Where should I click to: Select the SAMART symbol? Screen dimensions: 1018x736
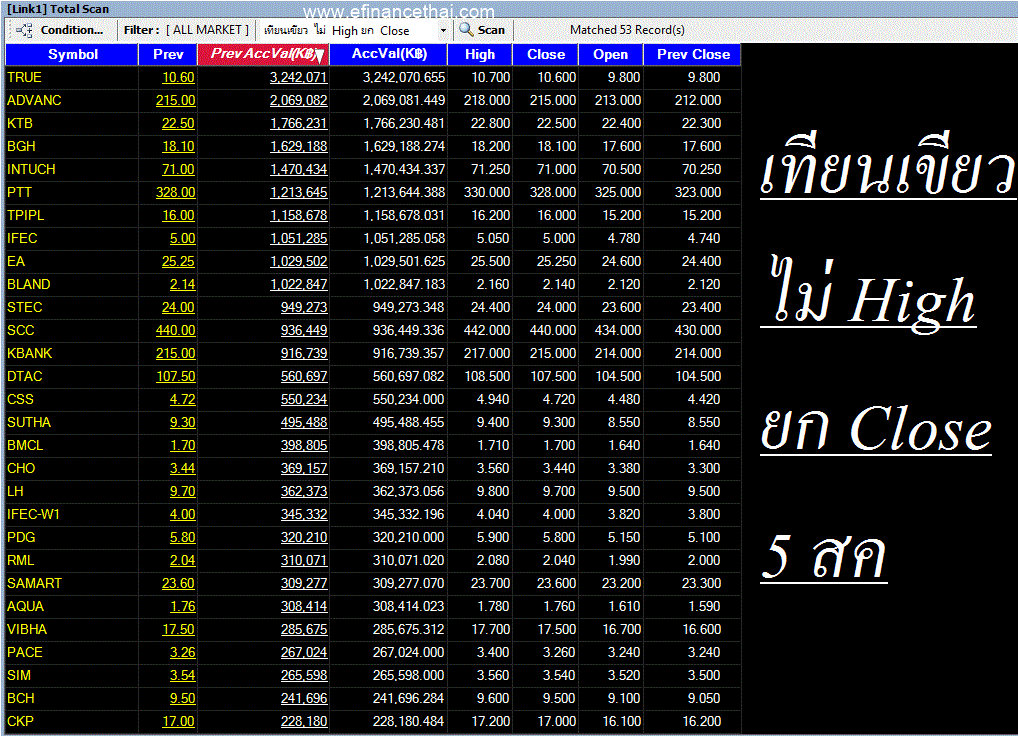tap(34, 583)
